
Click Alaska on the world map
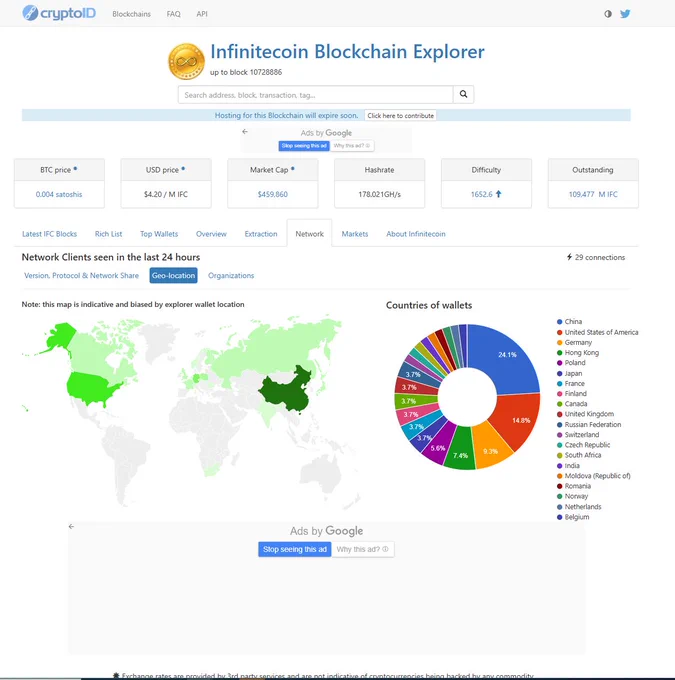[61, 335]
